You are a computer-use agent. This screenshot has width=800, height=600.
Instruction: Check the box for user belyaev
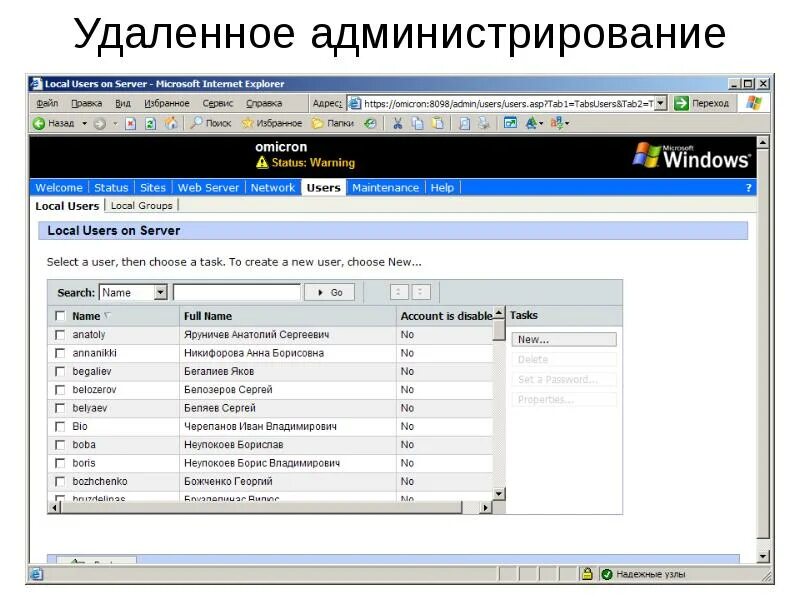[x=60, y=408]
